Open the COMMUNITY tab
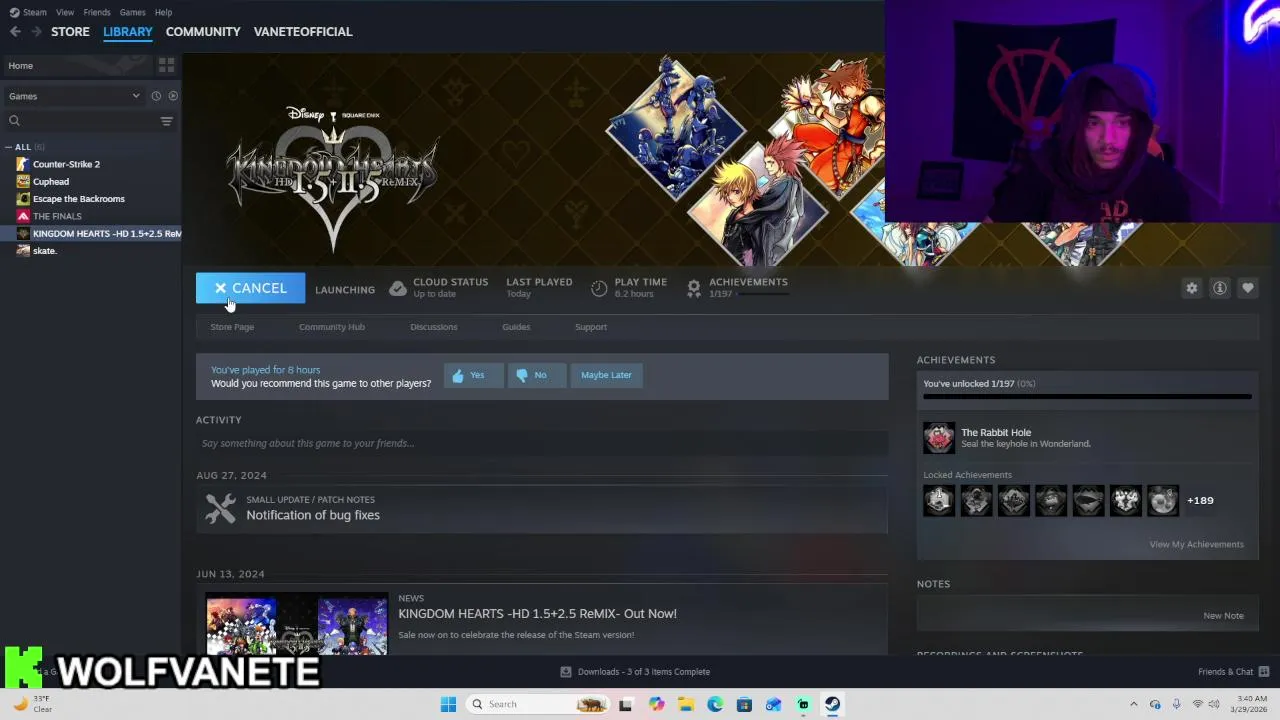Screen dimensions: 1280x720 click(x=203, y=32)
